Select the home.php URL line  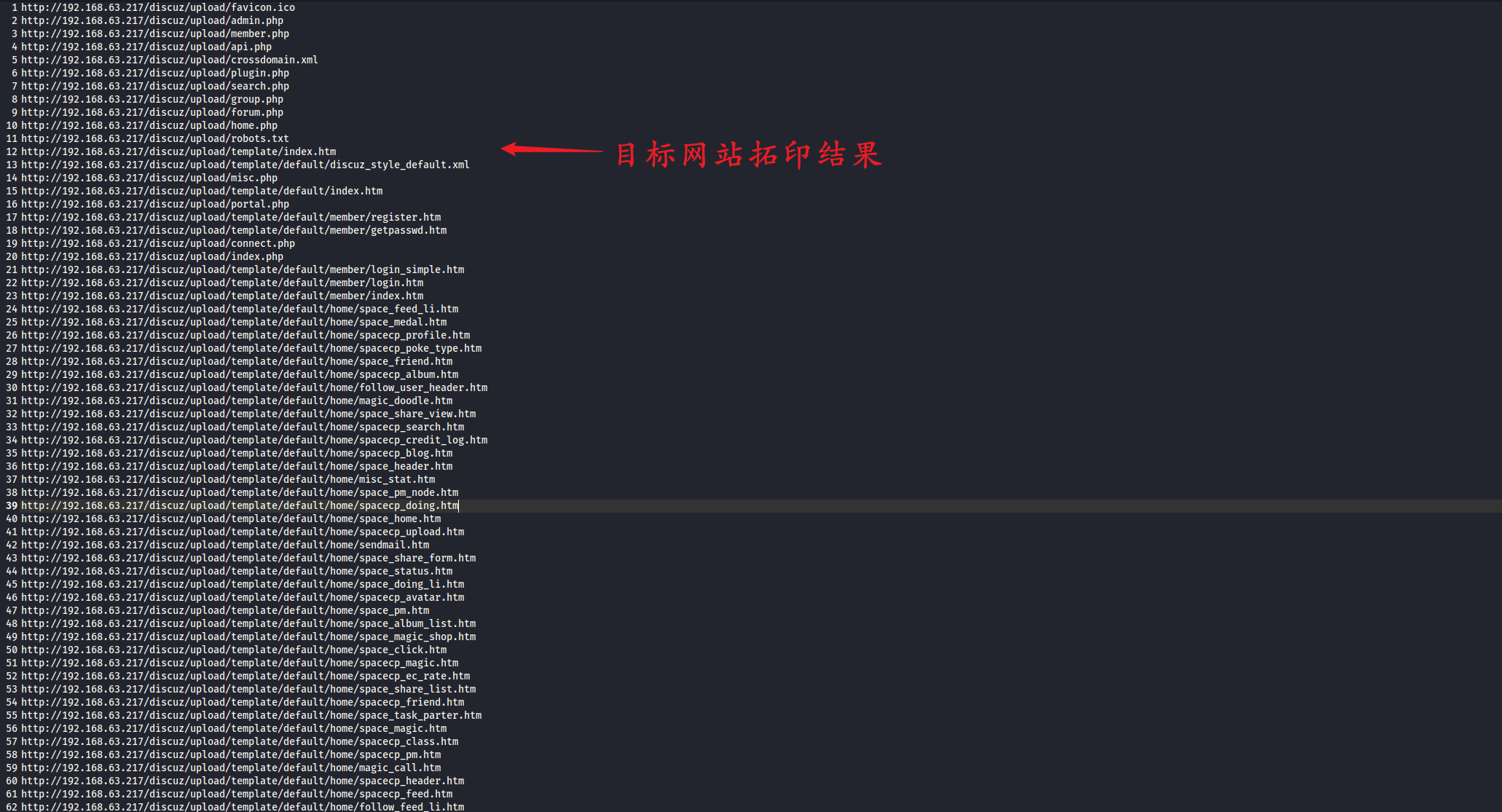click(x=149, y=125)
